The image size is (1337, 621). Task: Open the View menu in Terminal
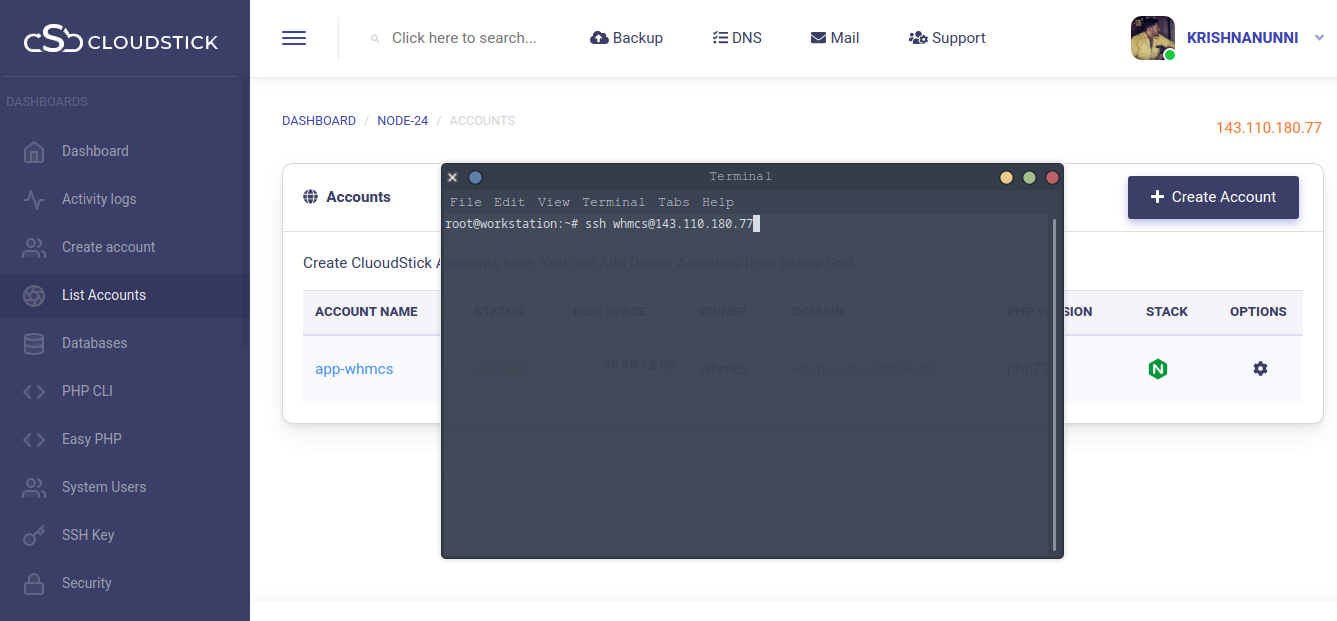[x=553, y=202]
